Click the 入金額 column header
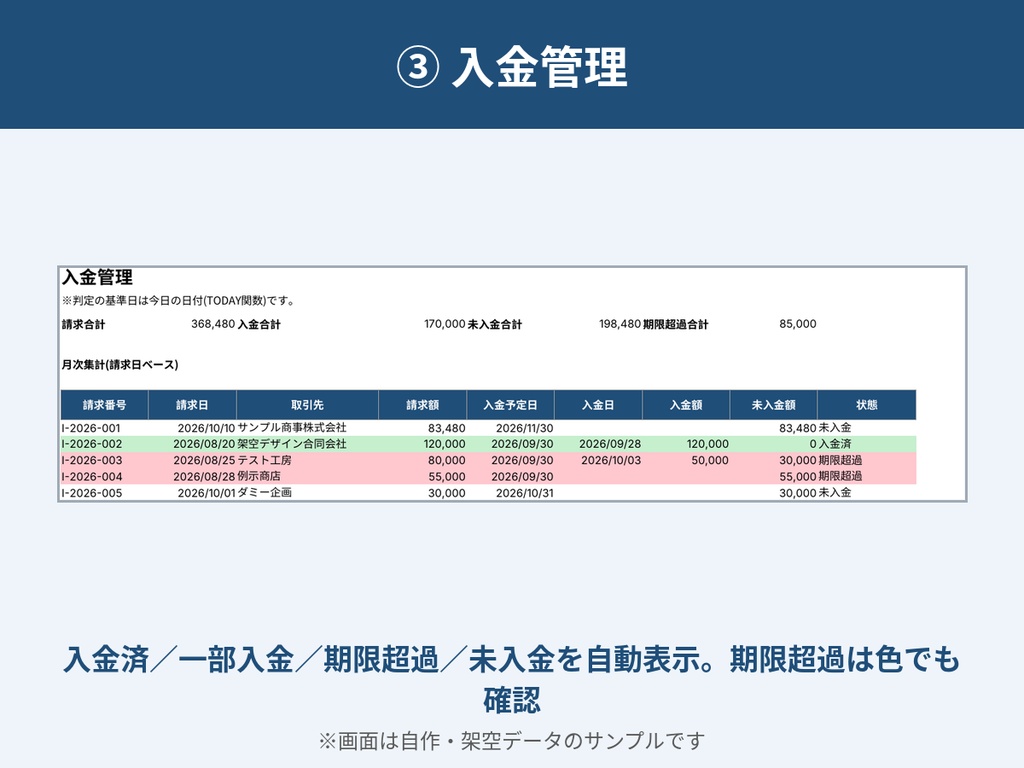Viewport: 1024px width, 768px height. click(686, 405)
